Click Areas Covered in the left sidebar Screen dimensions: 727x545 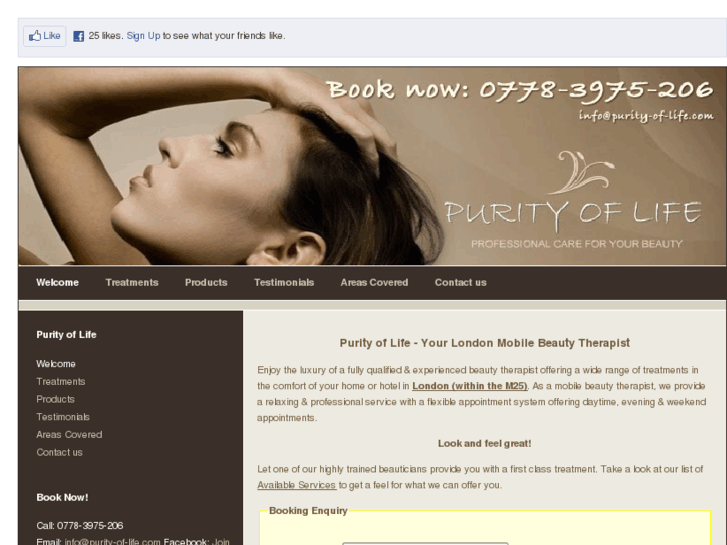[69, 435]
